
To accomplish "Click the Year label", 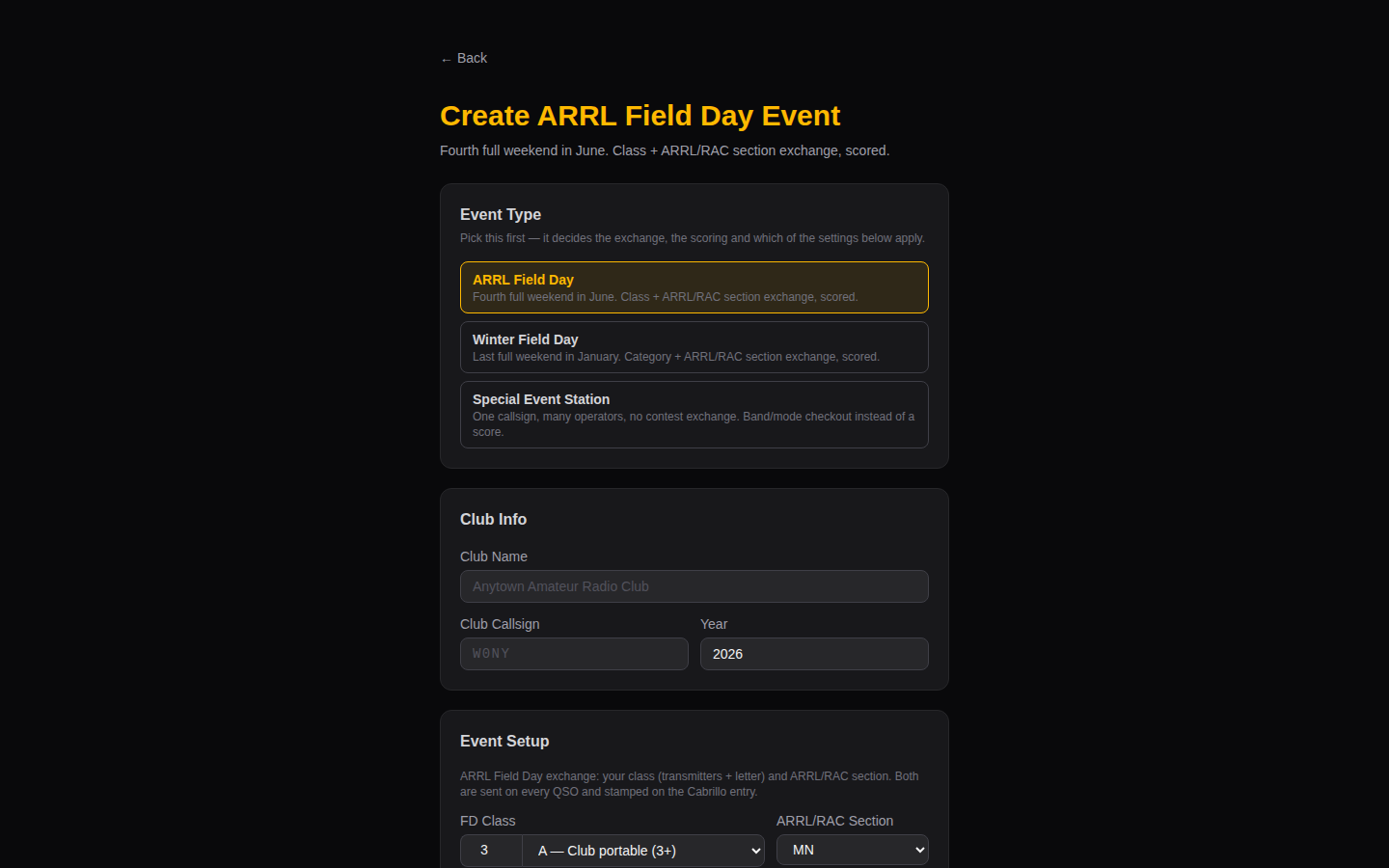I will click(x=714, y=624).
